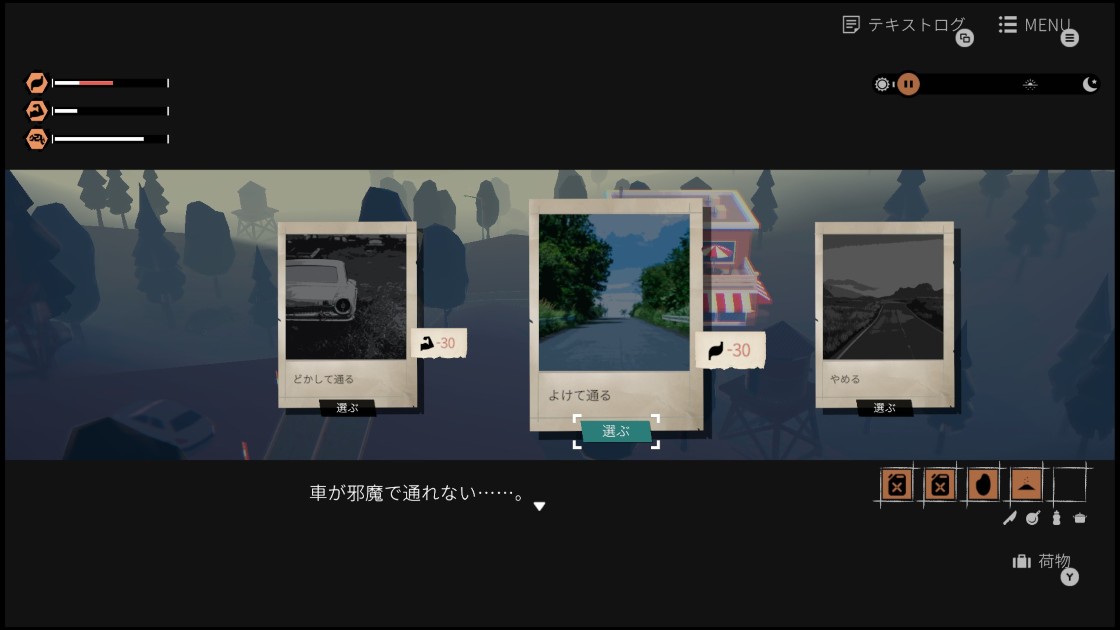Click the MENU list icon
This screenshot has height=630, width=1120.
pos(1007,25)
